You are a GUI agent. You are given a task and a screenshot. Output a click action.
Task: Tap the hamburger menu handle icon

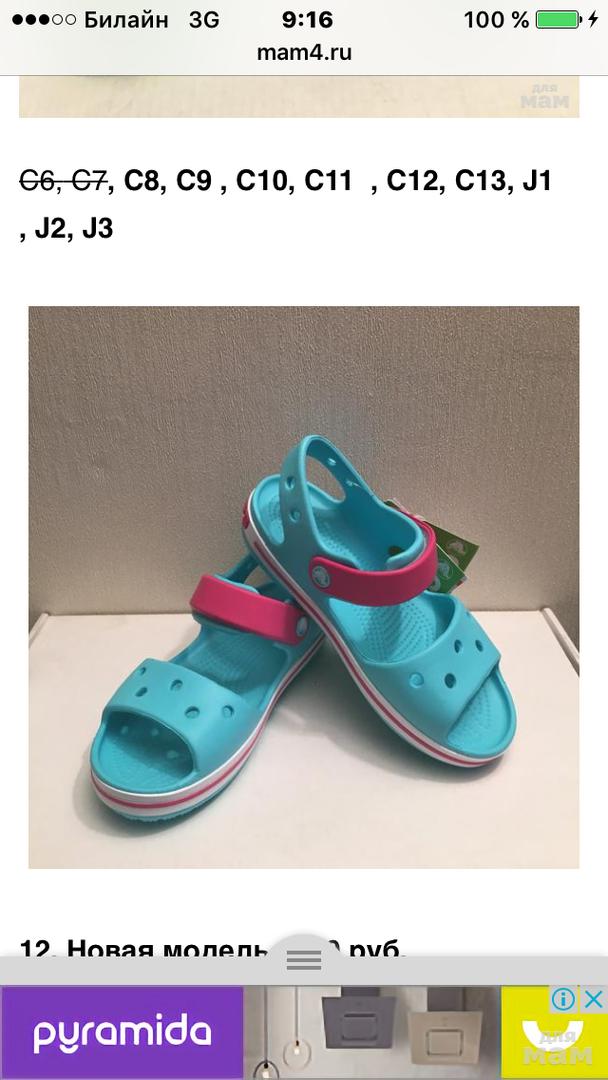click(x=304, y=959)
